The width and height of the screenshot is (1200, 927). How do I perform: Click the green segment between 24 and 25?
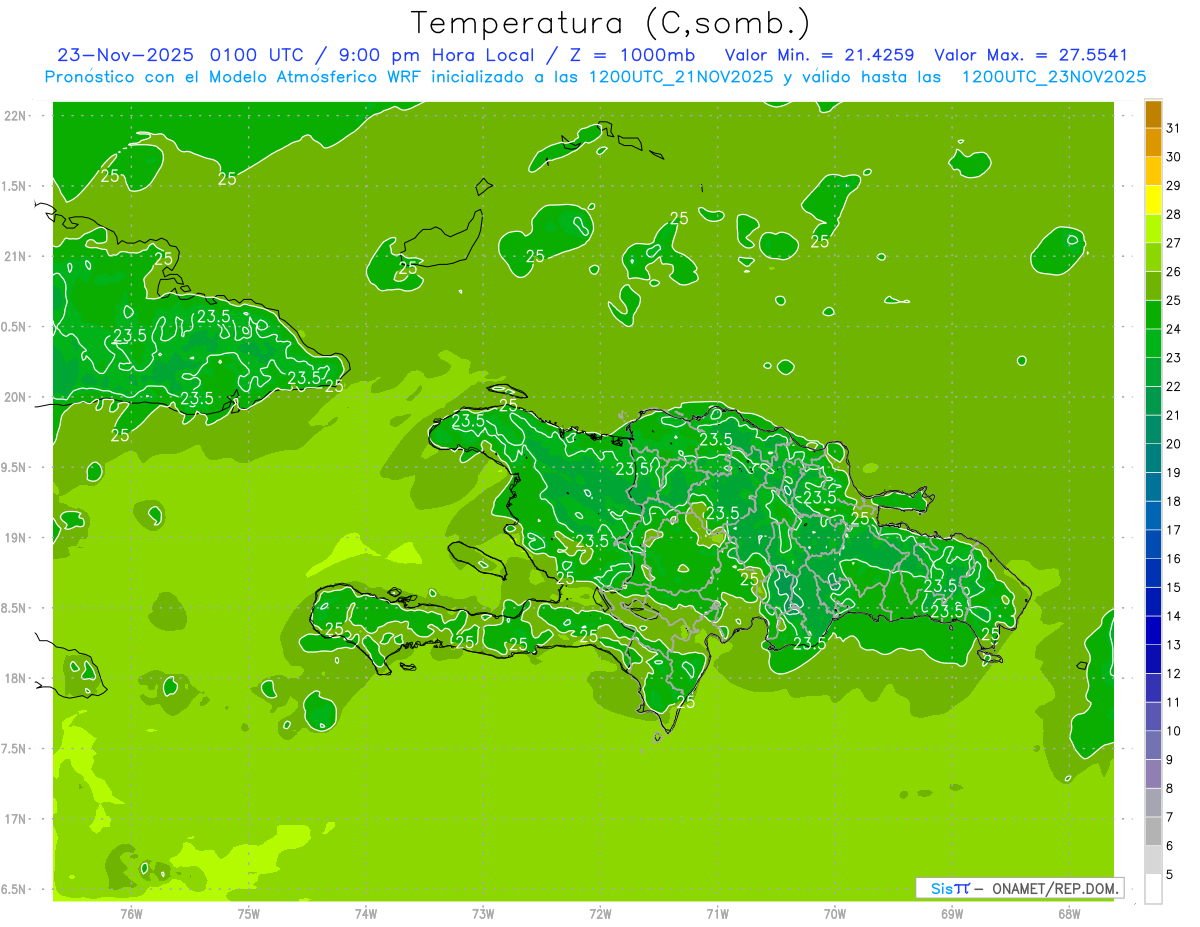pos(1153,314)
